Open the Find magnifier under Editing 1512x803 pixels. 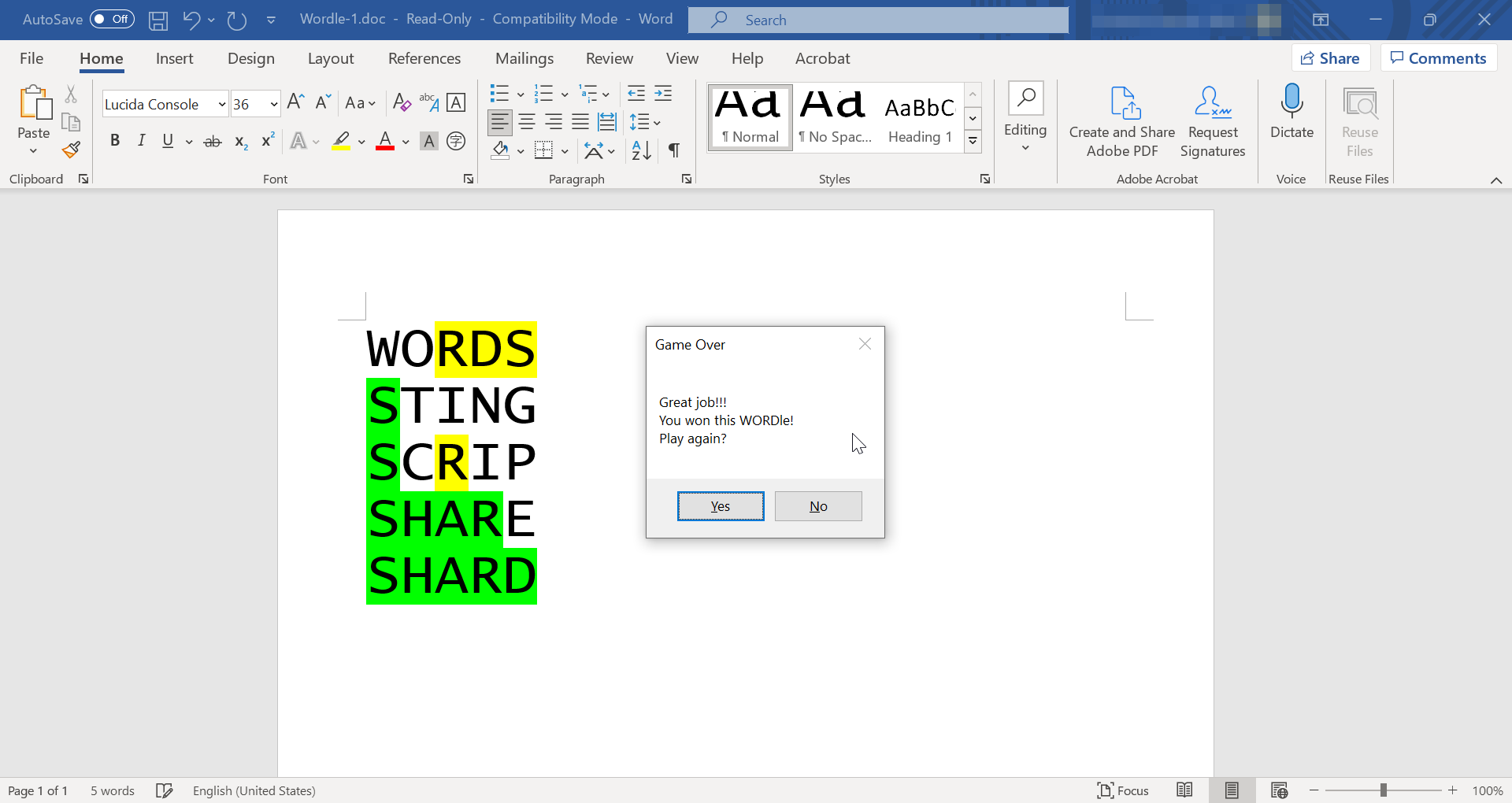click(1025, 98)
